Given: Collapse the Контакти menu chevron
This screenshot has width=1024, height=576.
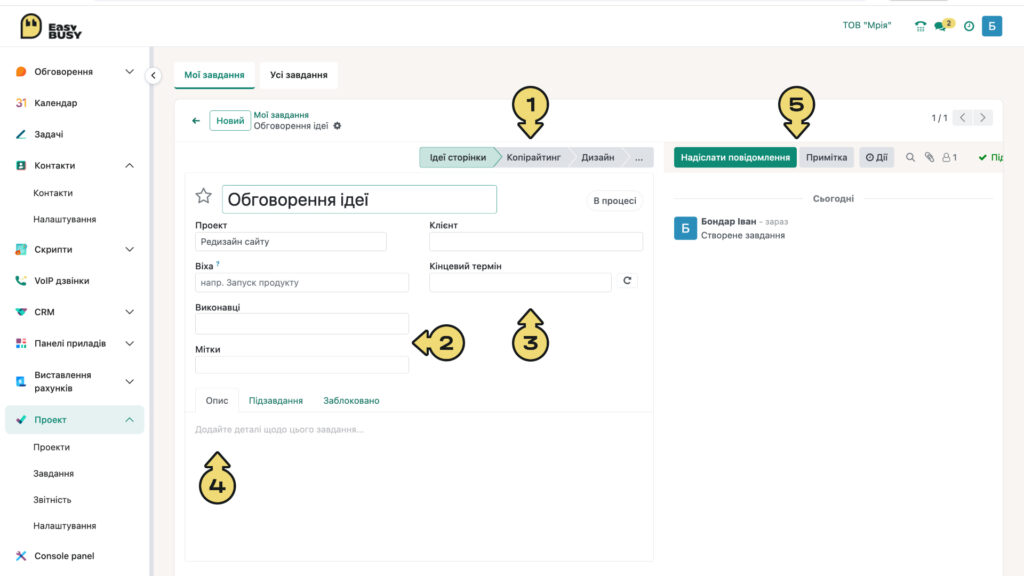Looking at the screenshot, I should click(129, 166).
